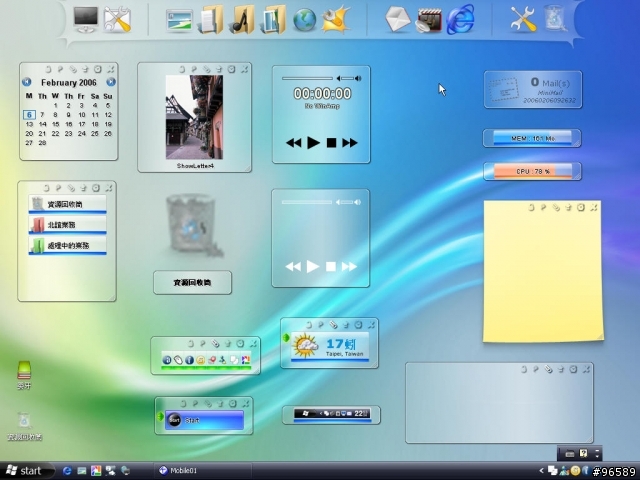The height and width of the screenshot is (480, 640).
Task: Open first folder item with recycle bin icon
Action: pyautogui.click(x=67, y=204)
